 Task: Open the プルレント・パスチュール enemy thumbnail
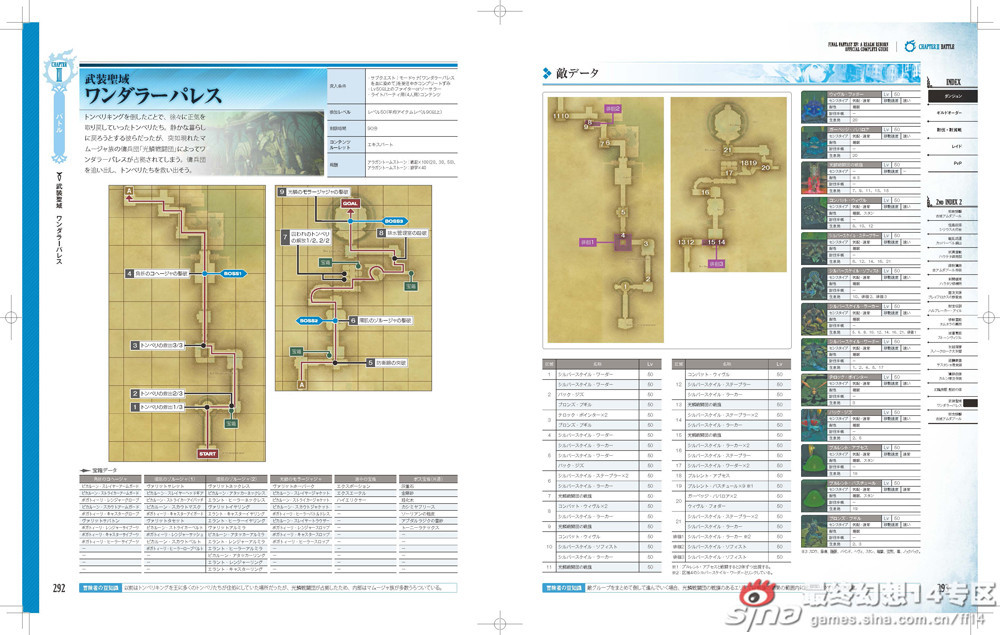coord(814,497)
